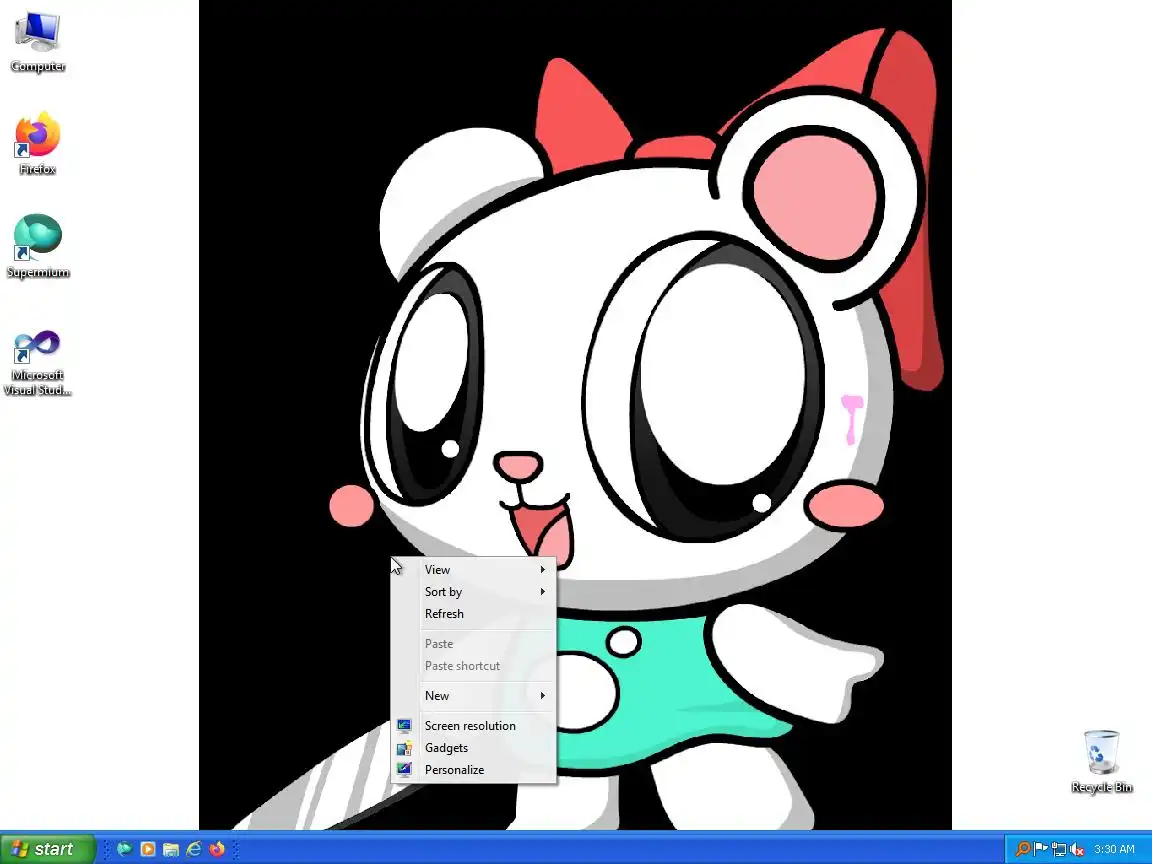Choose Screen resolution from the context menu
The image size is (1152, 864).
tap(473, 726)
